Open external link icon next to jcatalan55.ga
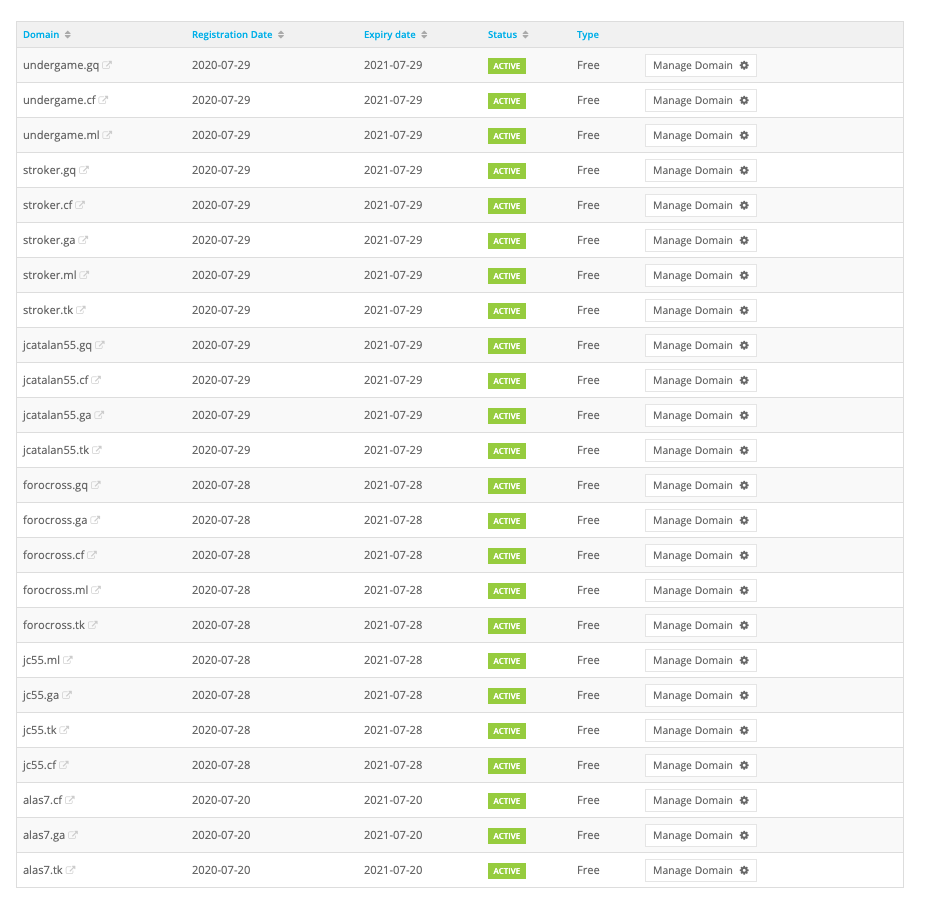This screenshot has height=900, width=925. [99, 415]
